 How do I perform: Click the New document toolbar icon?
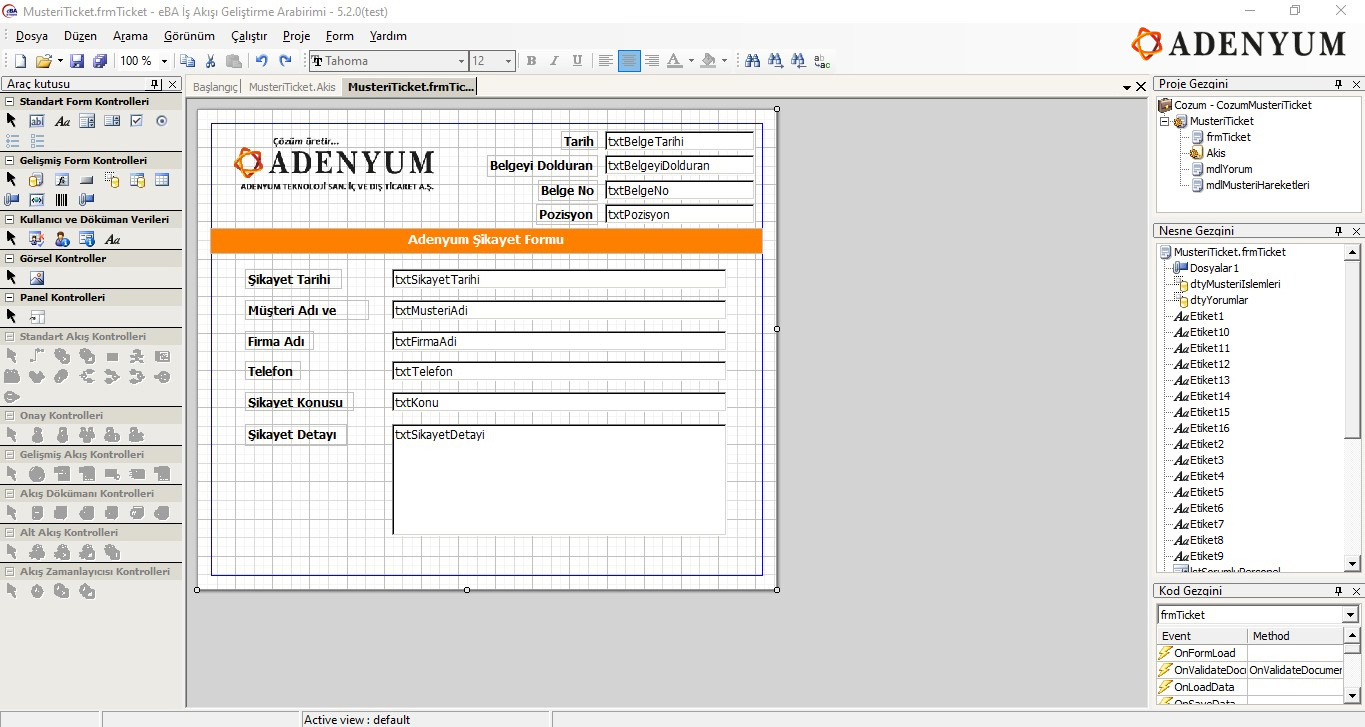pyautogui.click(x=19, y=61)
